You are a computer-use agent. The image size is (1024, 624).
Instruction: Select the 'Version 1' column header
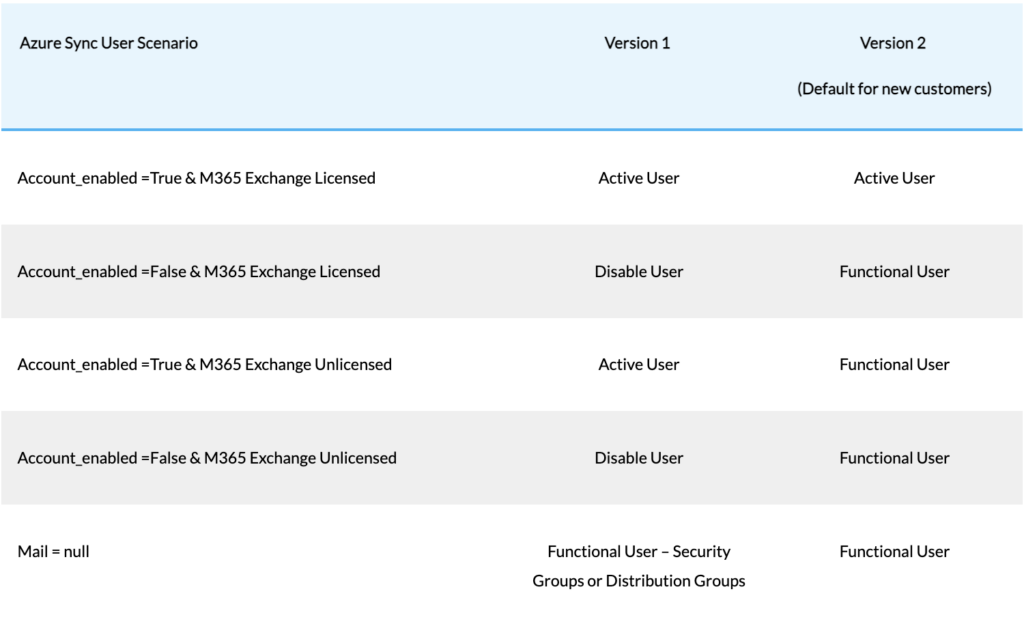point(637,43)
